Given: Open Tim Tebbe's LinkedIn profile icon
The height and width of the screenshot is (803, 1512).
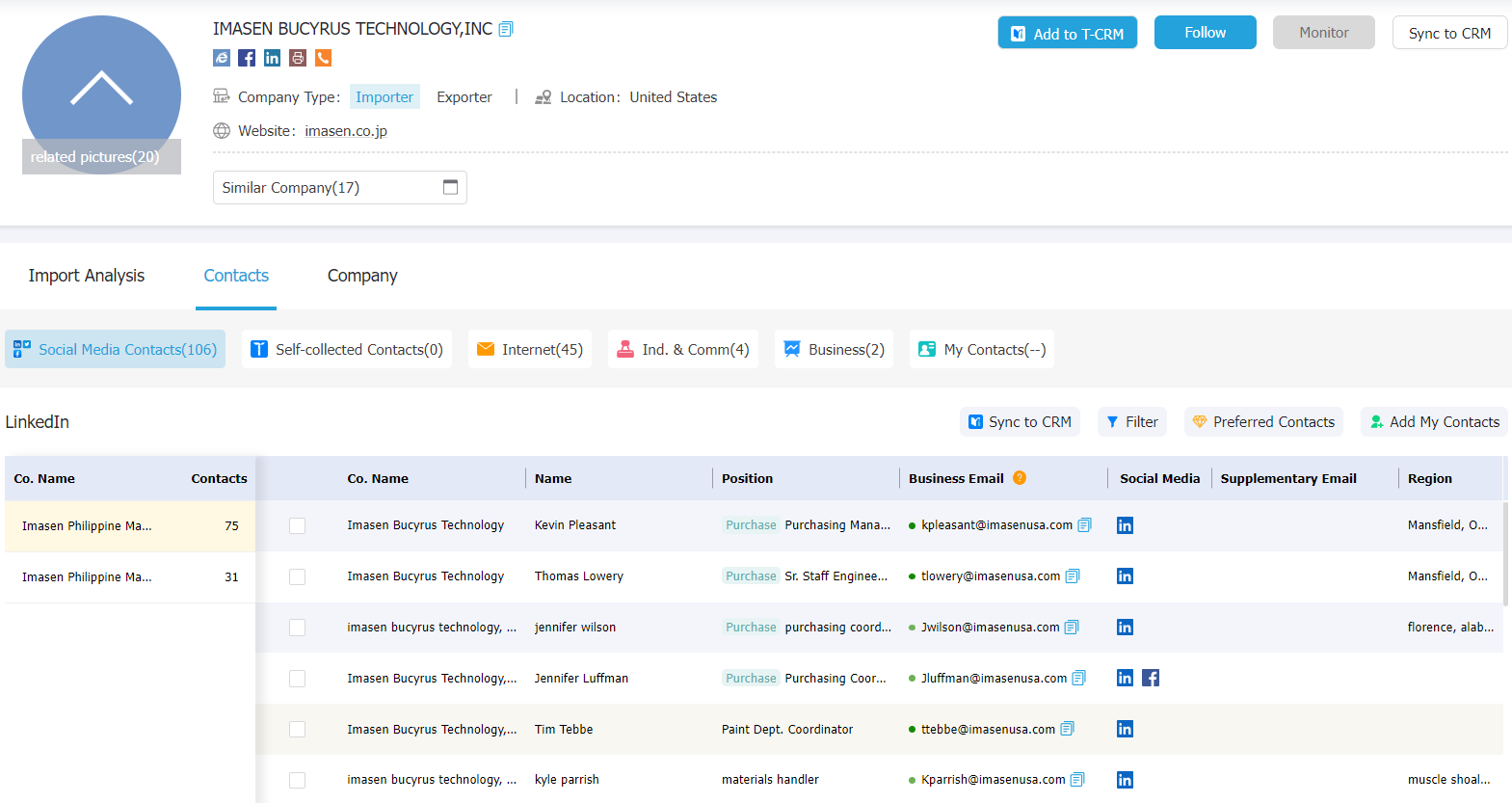Looking at the screenshot, I should [x=1125, y=729].
